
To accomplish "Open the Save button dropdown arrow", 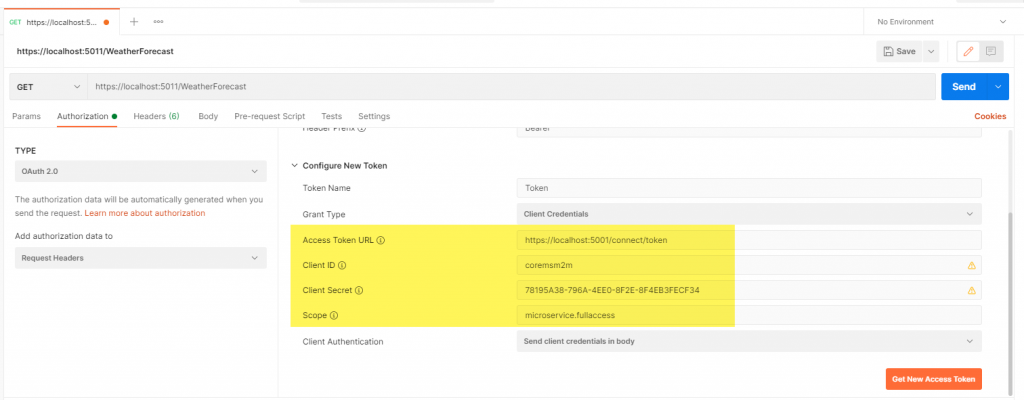I will click(931, 51).
